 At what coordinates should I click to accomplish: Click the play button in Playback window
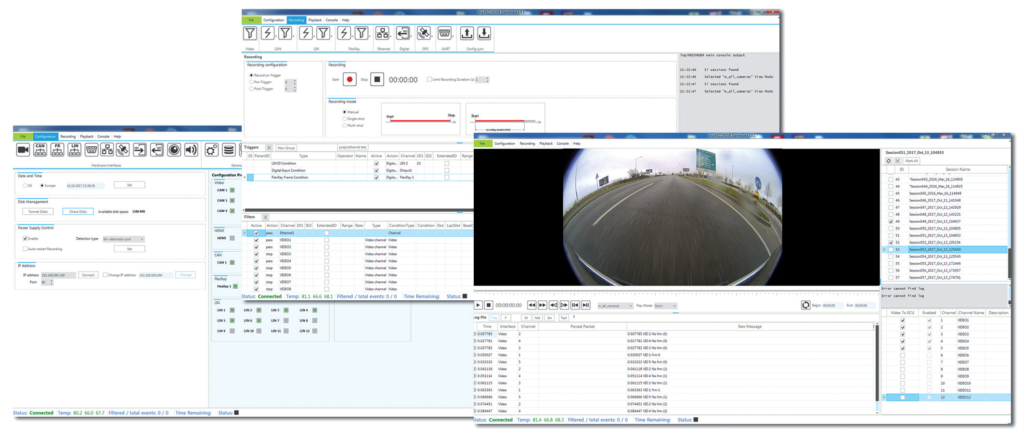click(x=477, y=305)
